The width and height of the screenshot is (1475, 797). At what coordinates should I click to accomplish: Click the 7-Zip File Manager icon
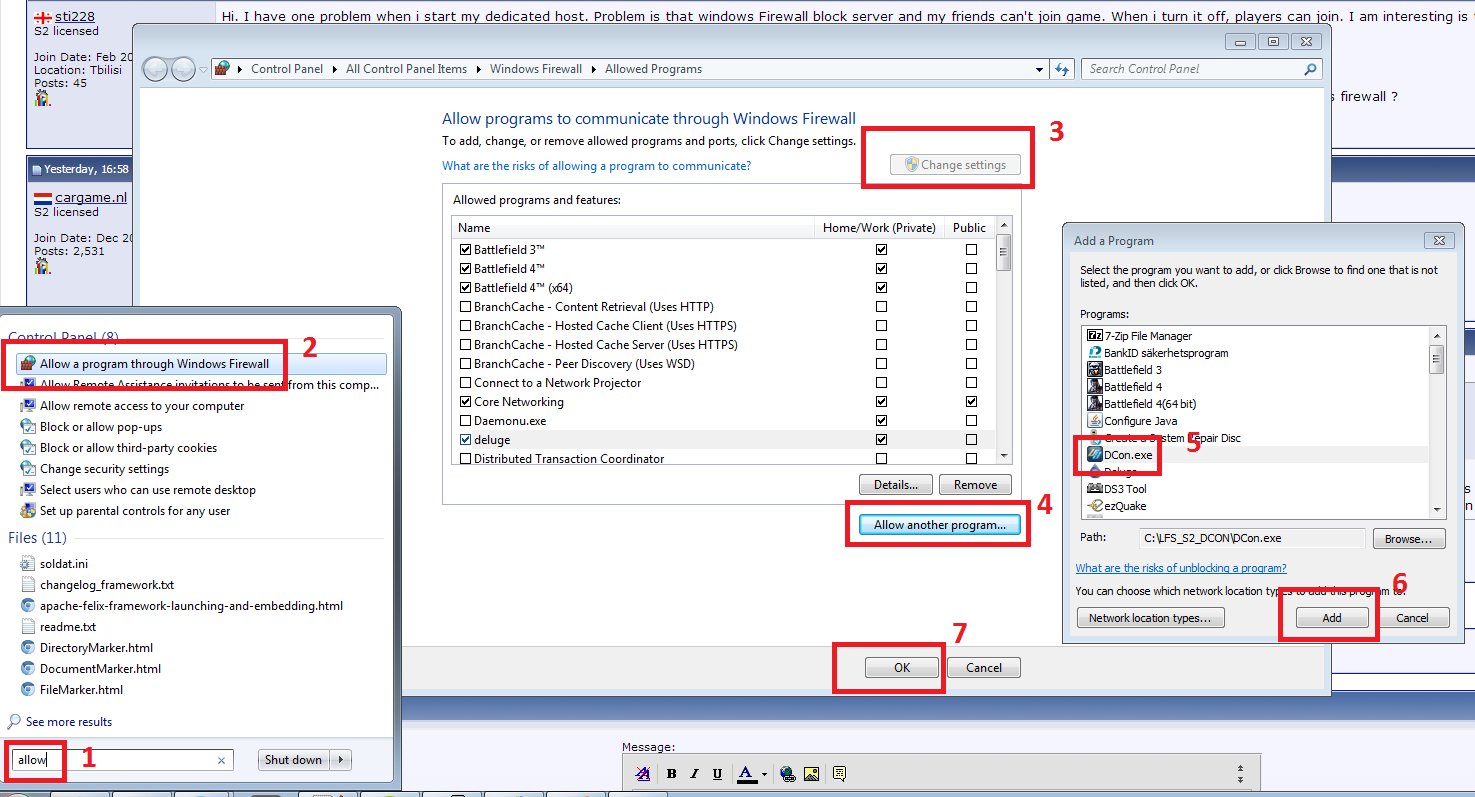(x=1095, y=336)
